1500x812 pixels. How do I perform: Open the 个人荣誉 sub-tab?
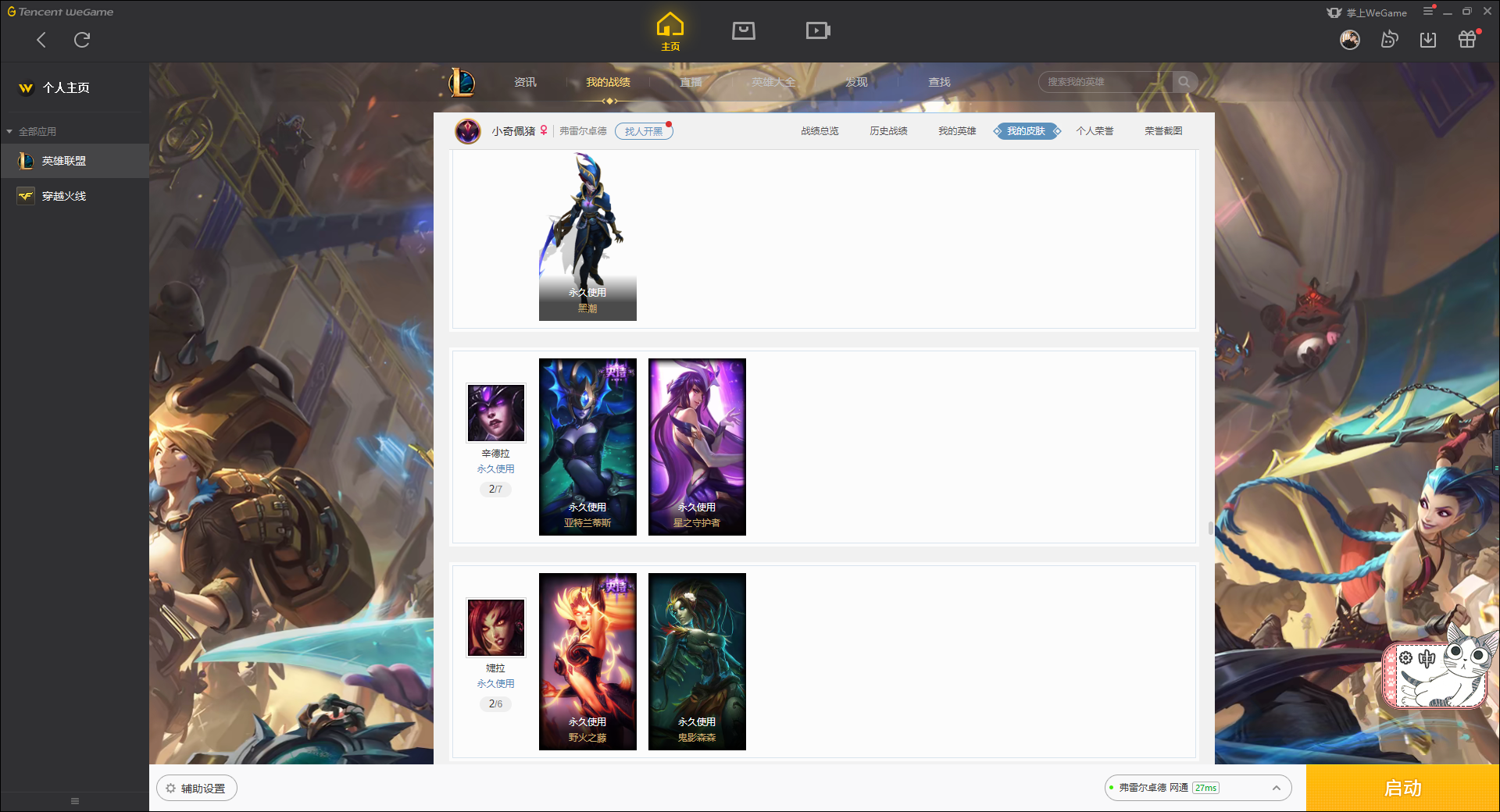click(x=1095, y=131)
